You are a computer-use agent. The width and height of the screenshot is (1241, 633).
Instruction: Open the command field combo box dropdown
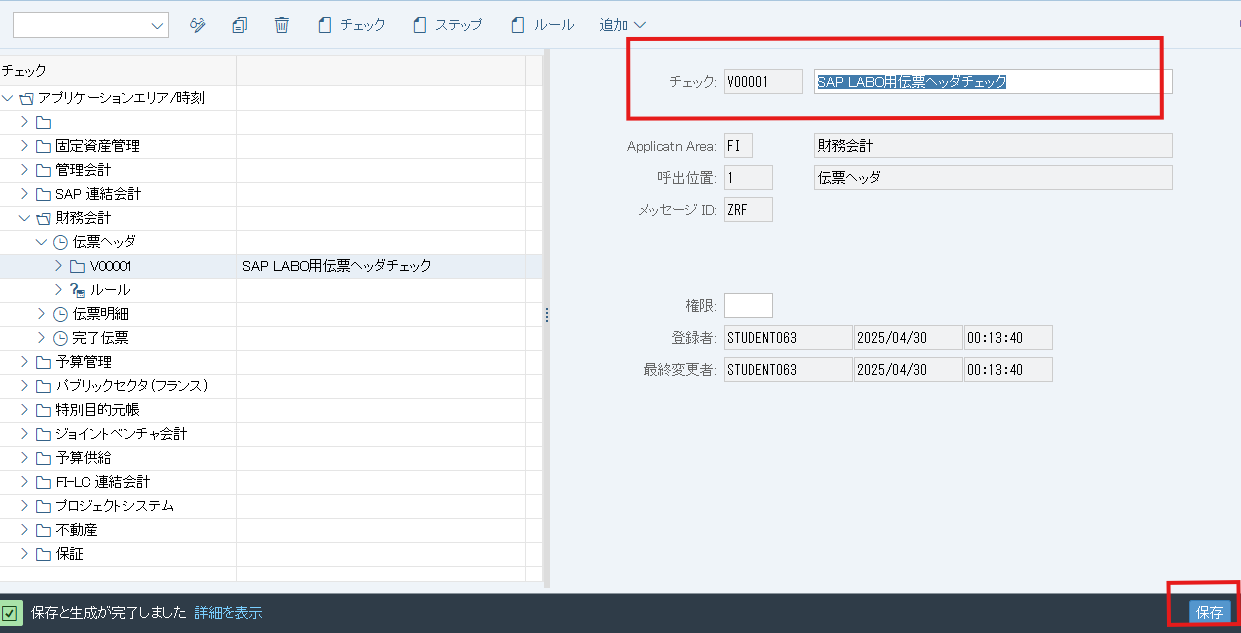[157, 26]
